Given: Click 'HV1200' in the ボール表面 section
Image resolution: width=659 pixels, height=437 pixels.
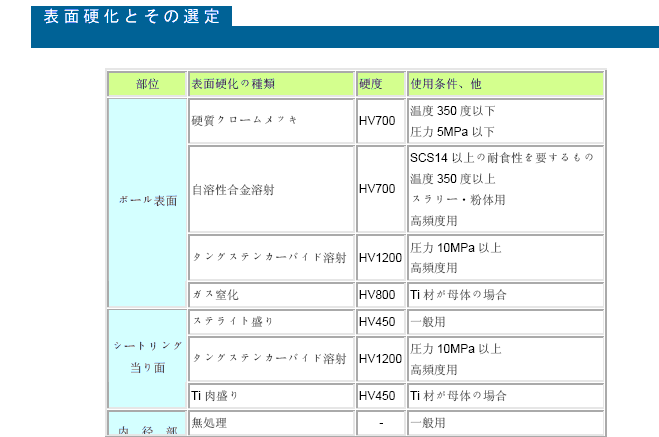Looking at the screenshot, I should click(x=380, y=258).
